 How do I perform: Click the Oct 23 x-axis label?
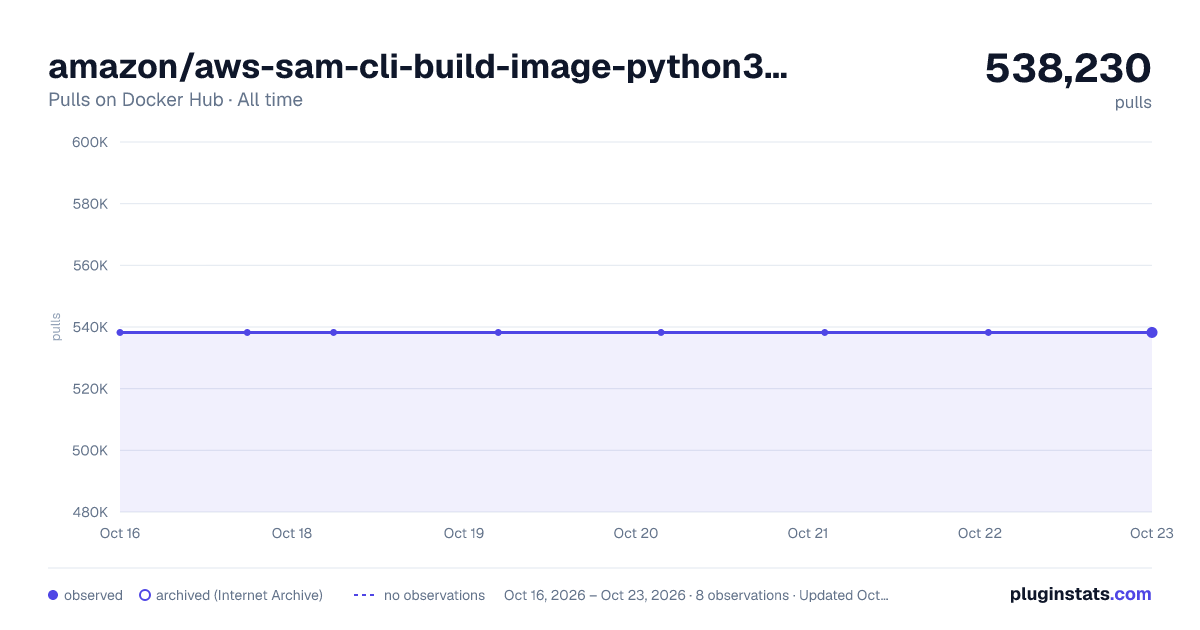(x=1150, y=533)
